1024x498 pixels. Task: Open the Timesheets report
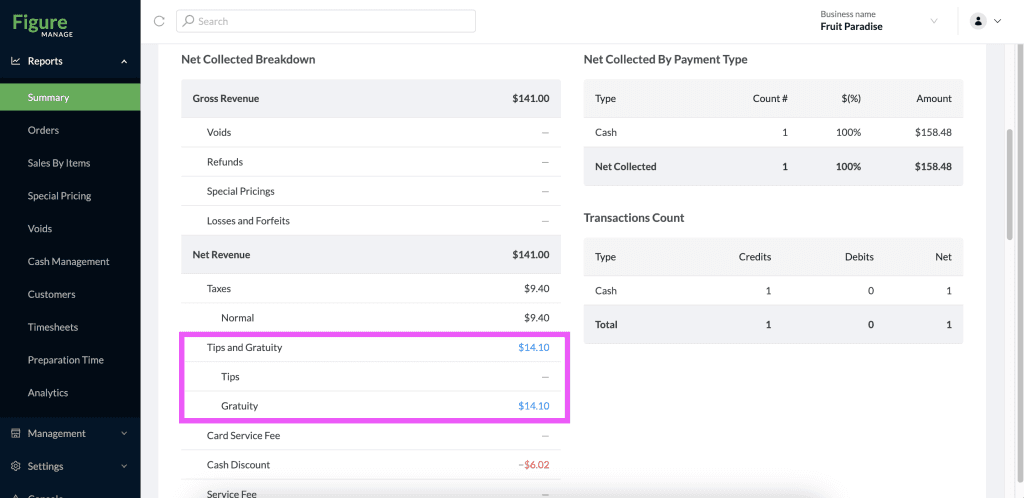tap(53, 327)
